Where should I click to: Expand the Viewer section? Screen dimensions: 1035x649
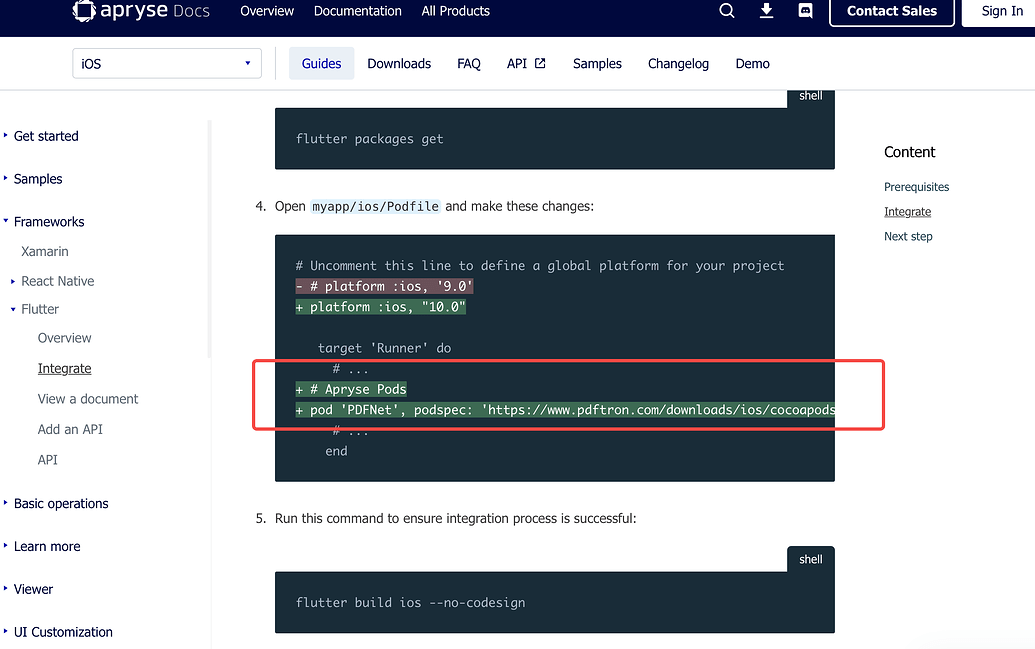pos(6,589)
